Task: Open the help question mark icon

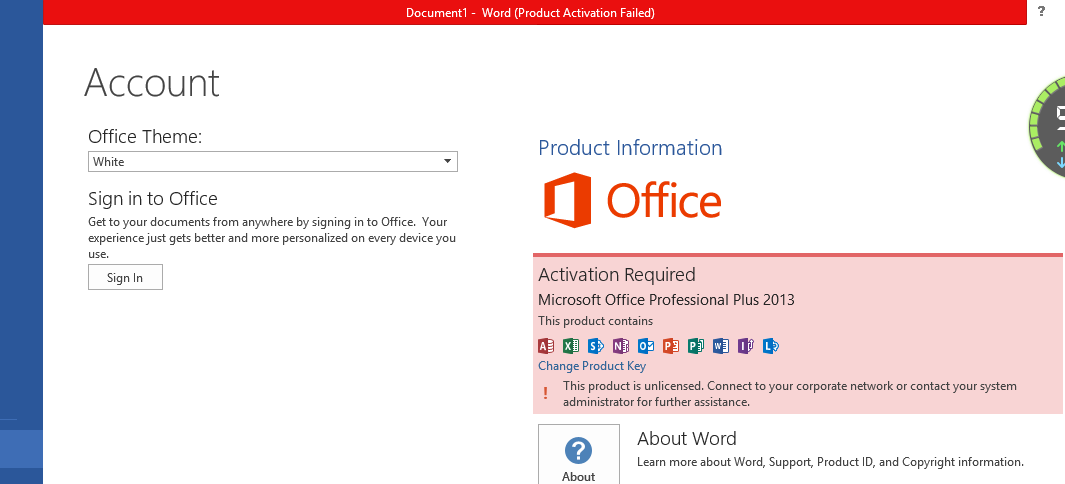Action: pyautogui.click(x=1041, y=11)
